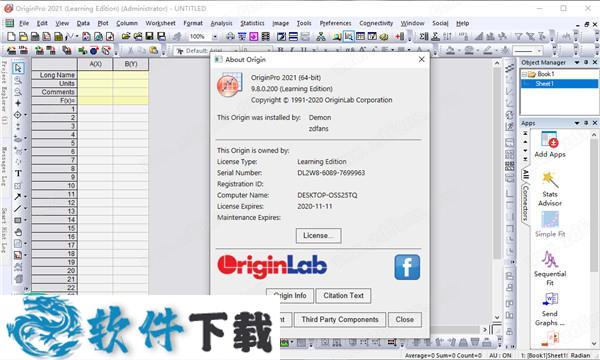The height and width of the screenshot is (360, 600).
Task: Select the hand Pan tool
Action: [x=18, y=232]
